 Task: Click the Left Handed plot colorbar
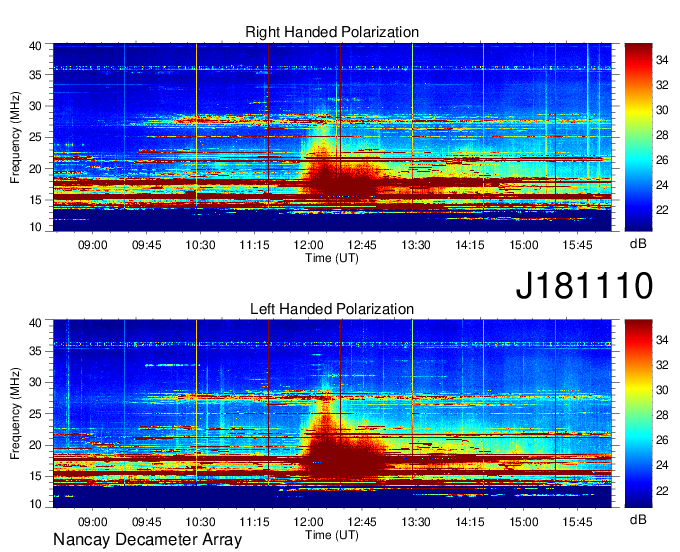tap(638, 413)
